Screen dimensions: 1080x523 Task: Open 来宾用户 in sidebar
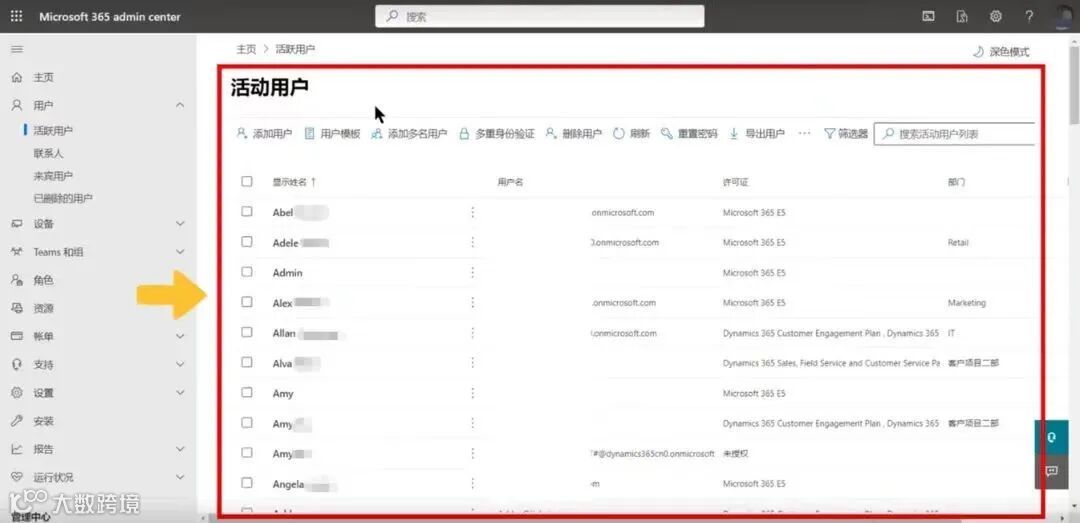click(53, 176)
